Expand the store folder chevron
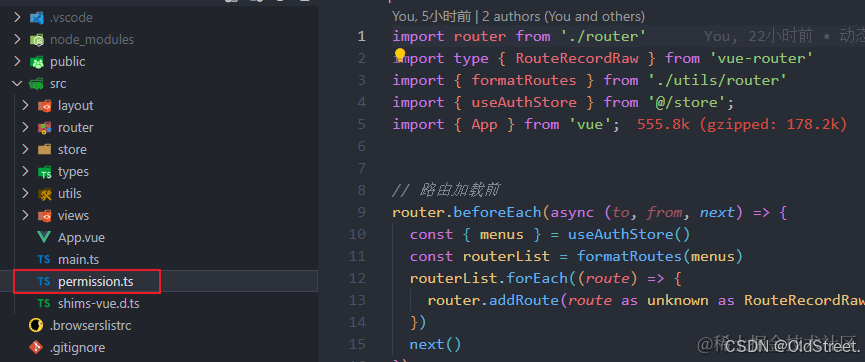 25,150
